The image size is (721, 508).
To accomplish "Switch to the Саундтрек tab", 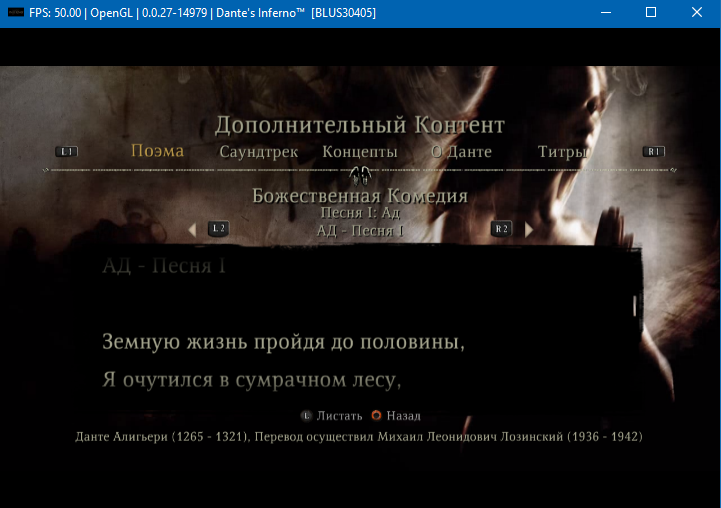I will tap(258, 152).
